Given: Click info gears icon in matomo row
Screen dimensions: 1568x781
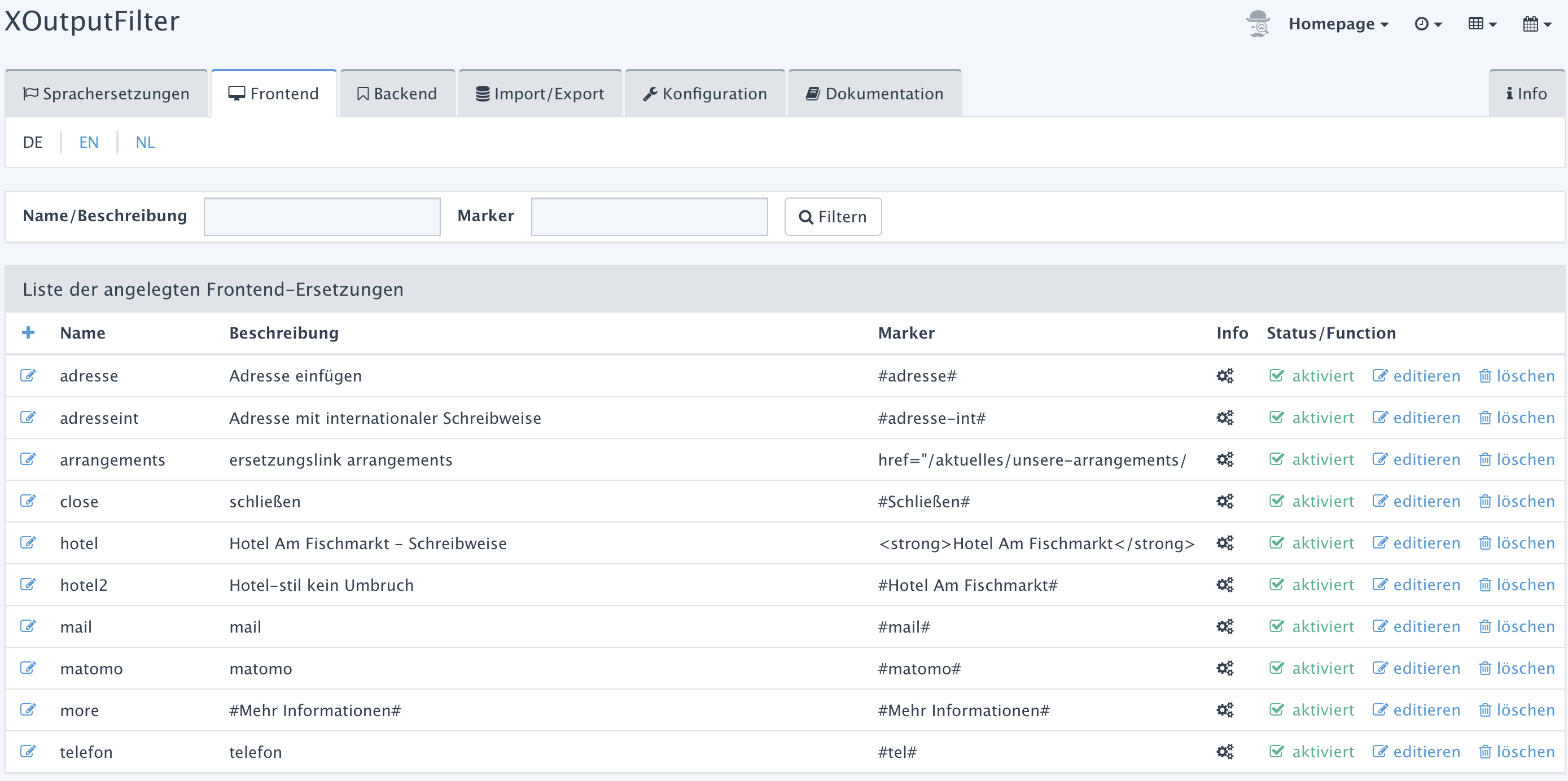Looking at the screenshot, I should [1225, 668].
